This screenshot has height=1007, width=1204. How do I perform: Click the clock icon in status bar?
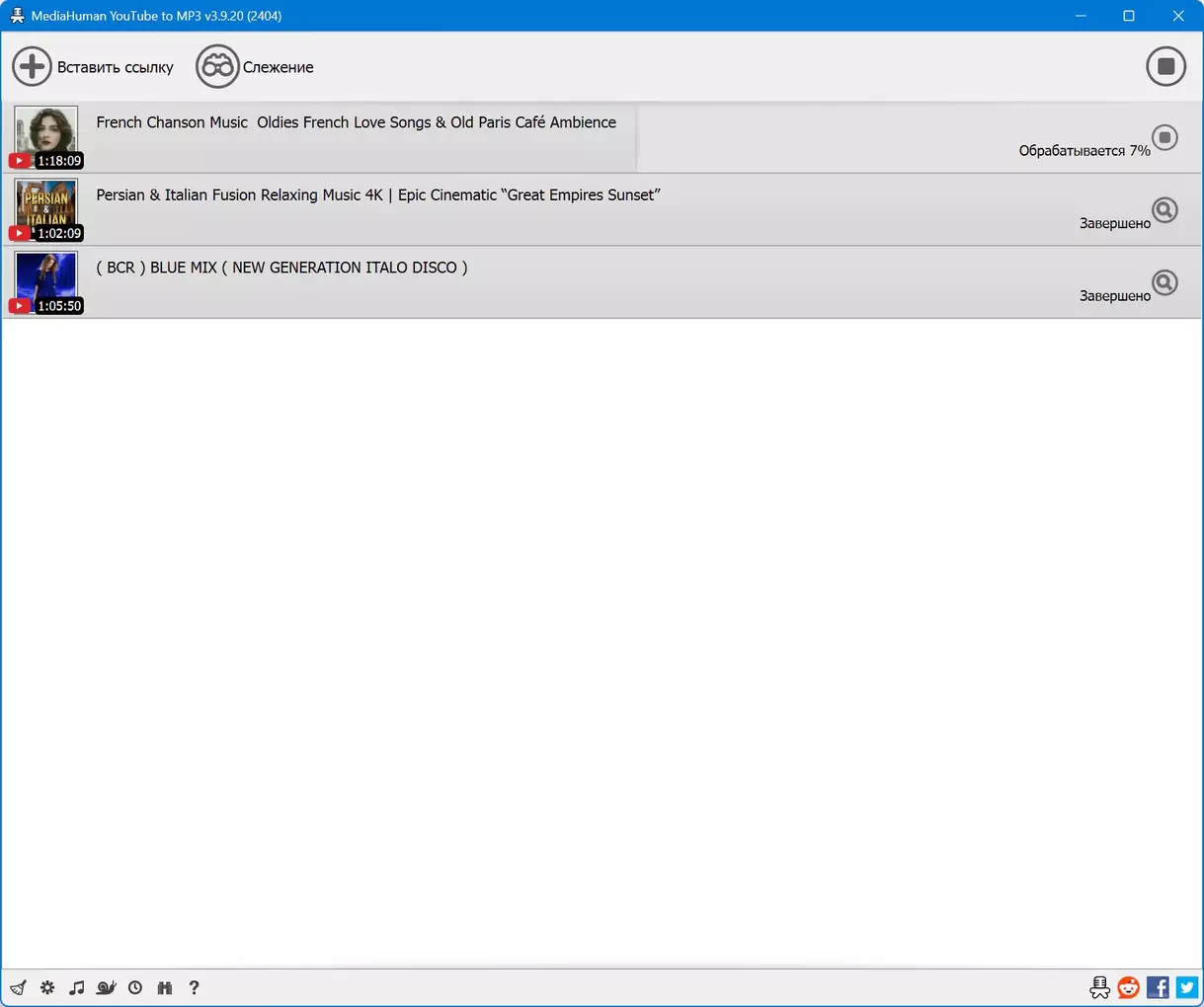[135, 987]
